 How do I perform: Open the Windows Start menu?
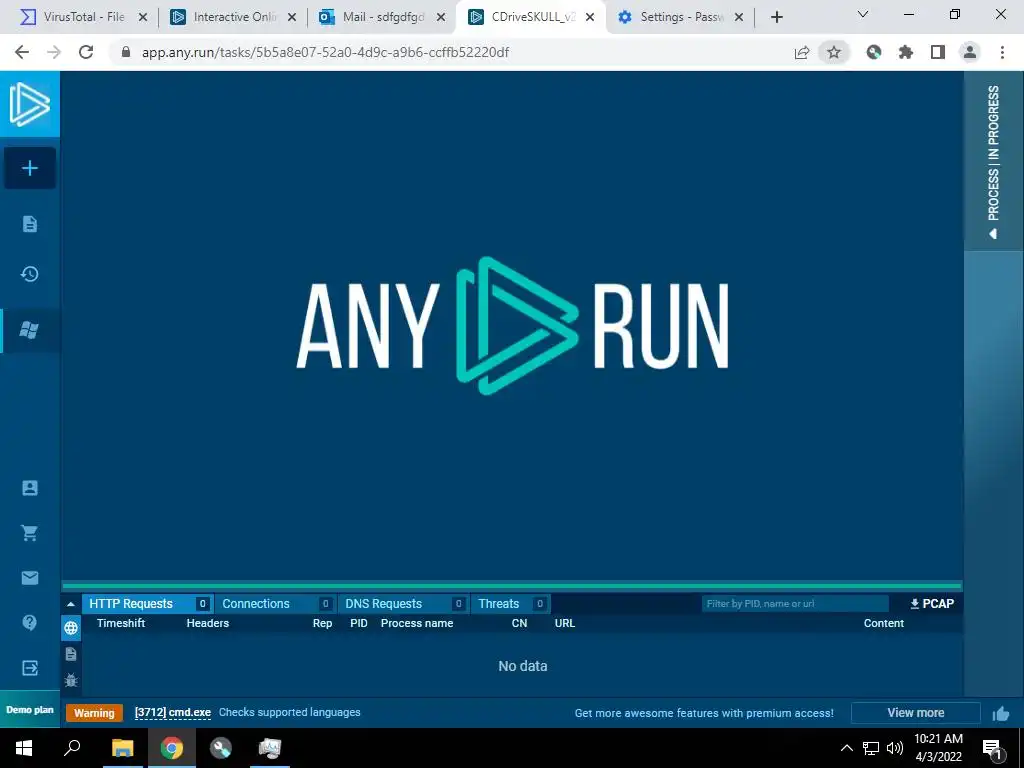pyautogui.click(x=24, y=748)
